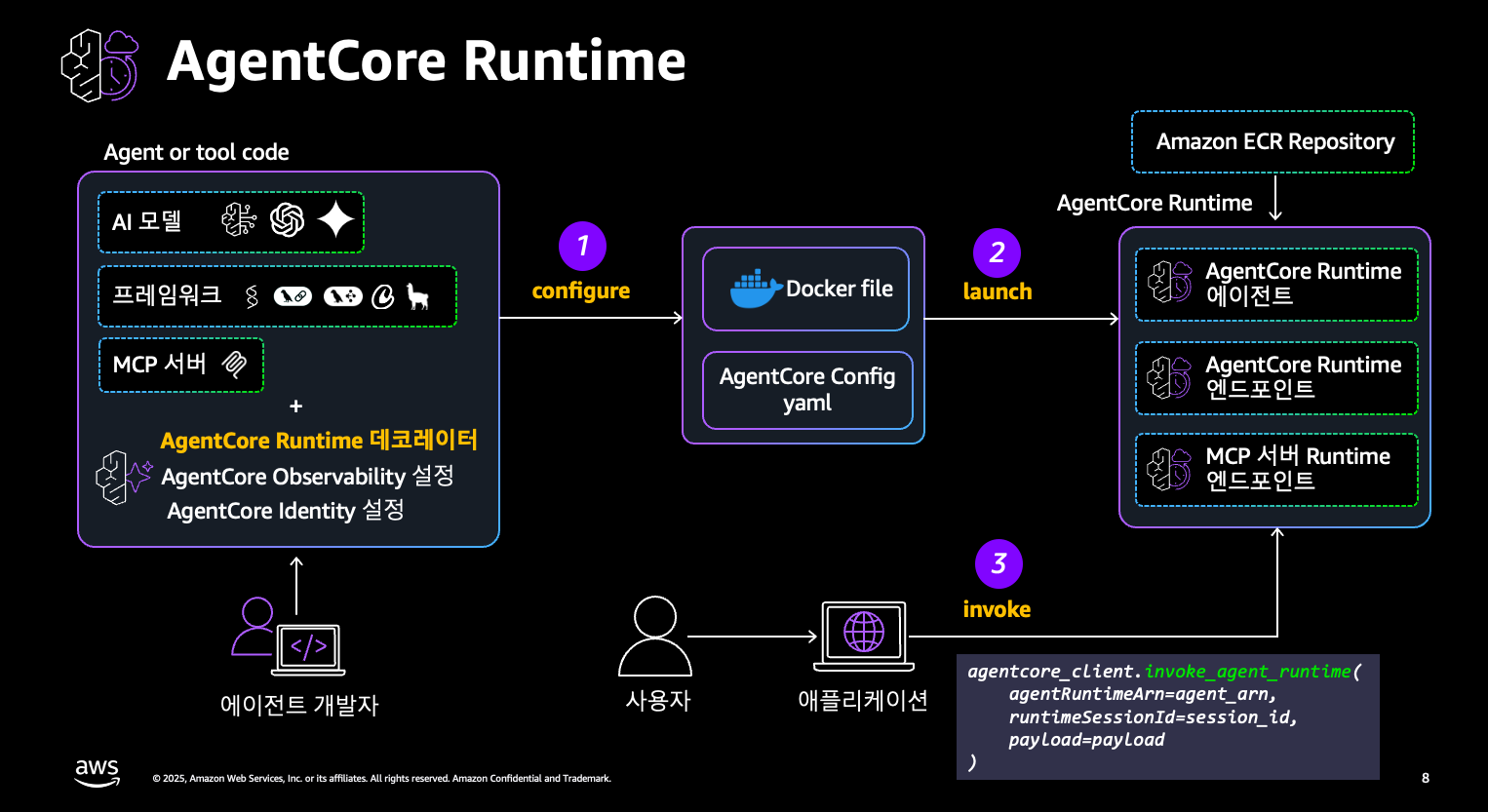Click the AgentCore Runtime logo beside the slide title
Screen dimensions: 1488x812
pos(99,64)
